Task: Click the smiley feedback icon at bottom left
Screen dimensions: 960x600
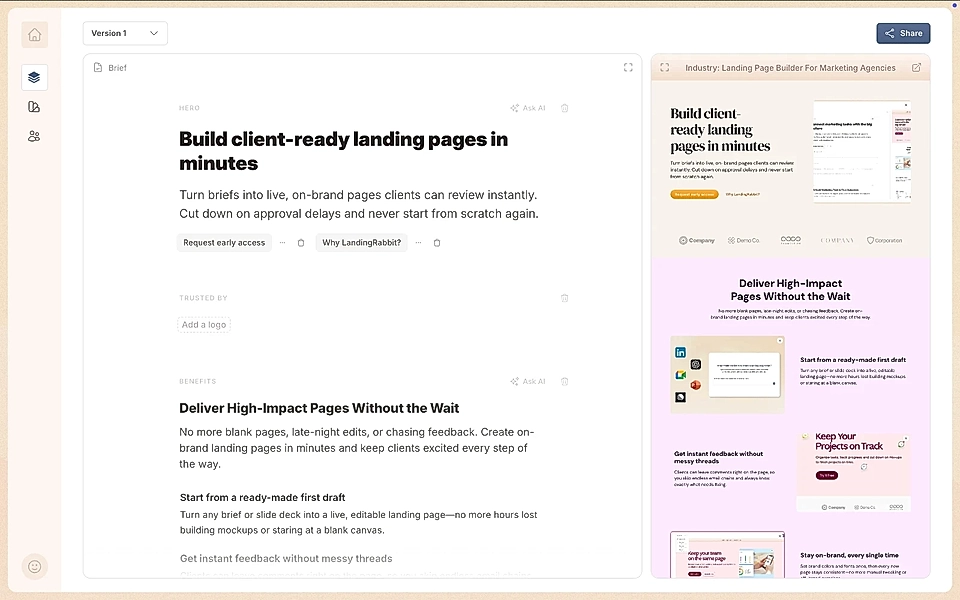Action: click(x=34, y=566)
